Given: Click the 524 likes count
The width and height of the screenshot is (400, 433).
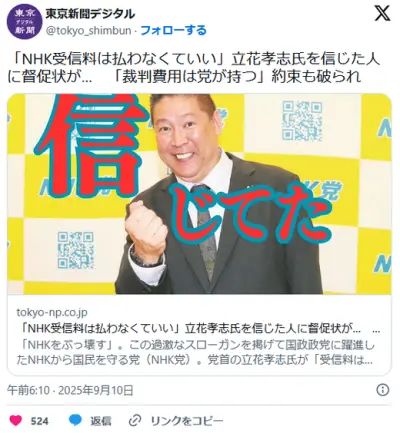Looking at the screenshot, I should click(39, 421).
